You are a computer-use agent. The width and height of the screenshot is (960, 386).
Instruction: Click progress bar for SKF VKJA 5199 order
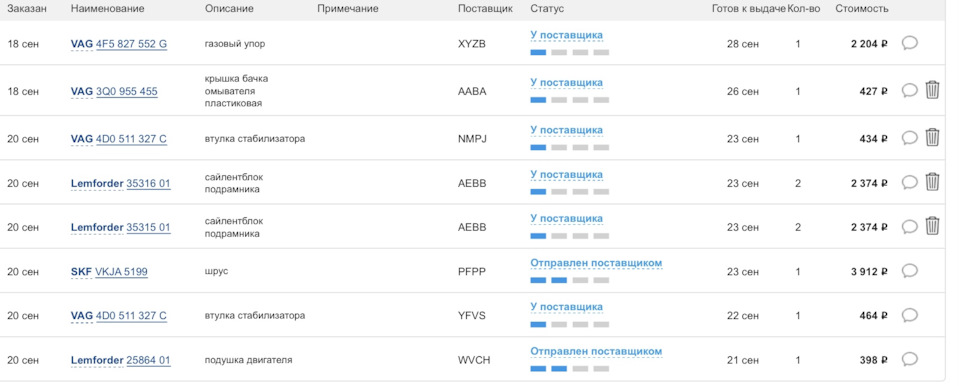point(569,280)
